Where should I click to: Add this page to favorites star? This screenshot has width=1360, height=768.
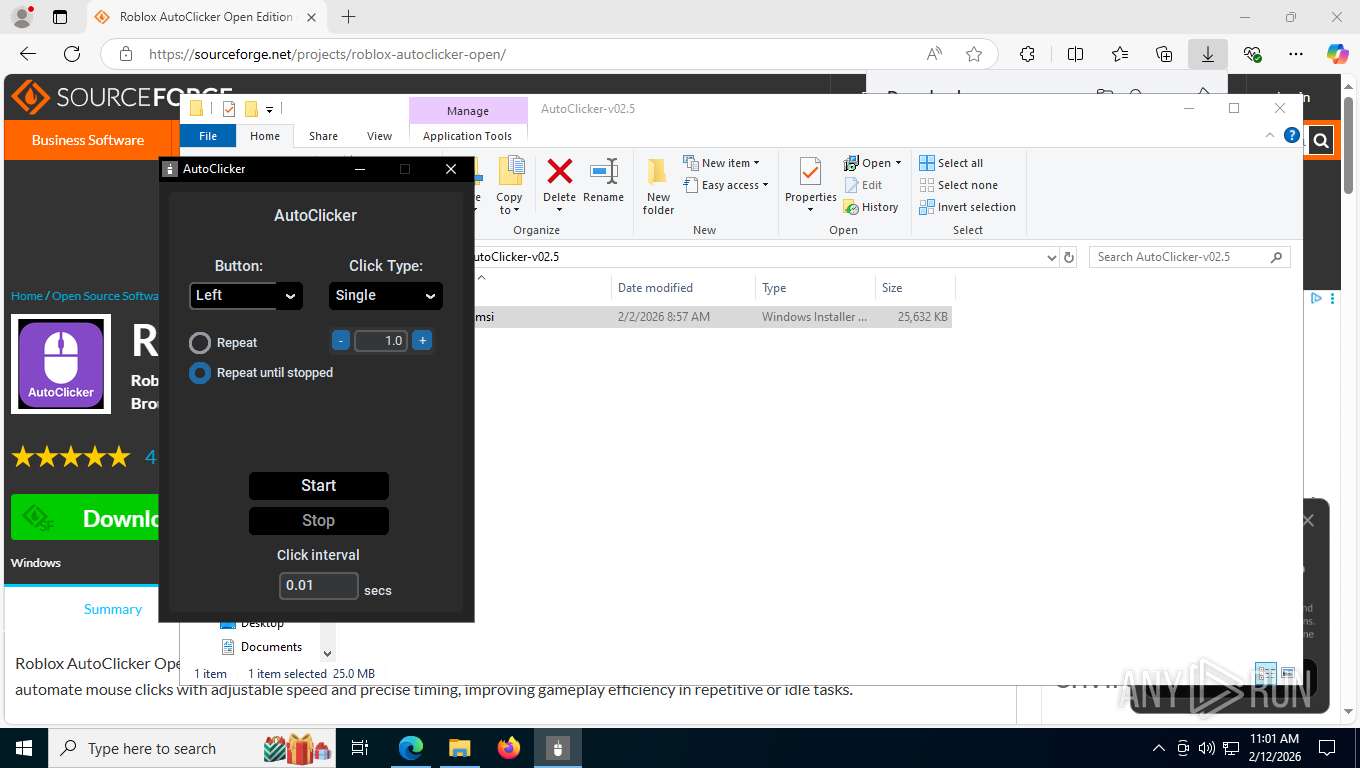pos(974,54)
